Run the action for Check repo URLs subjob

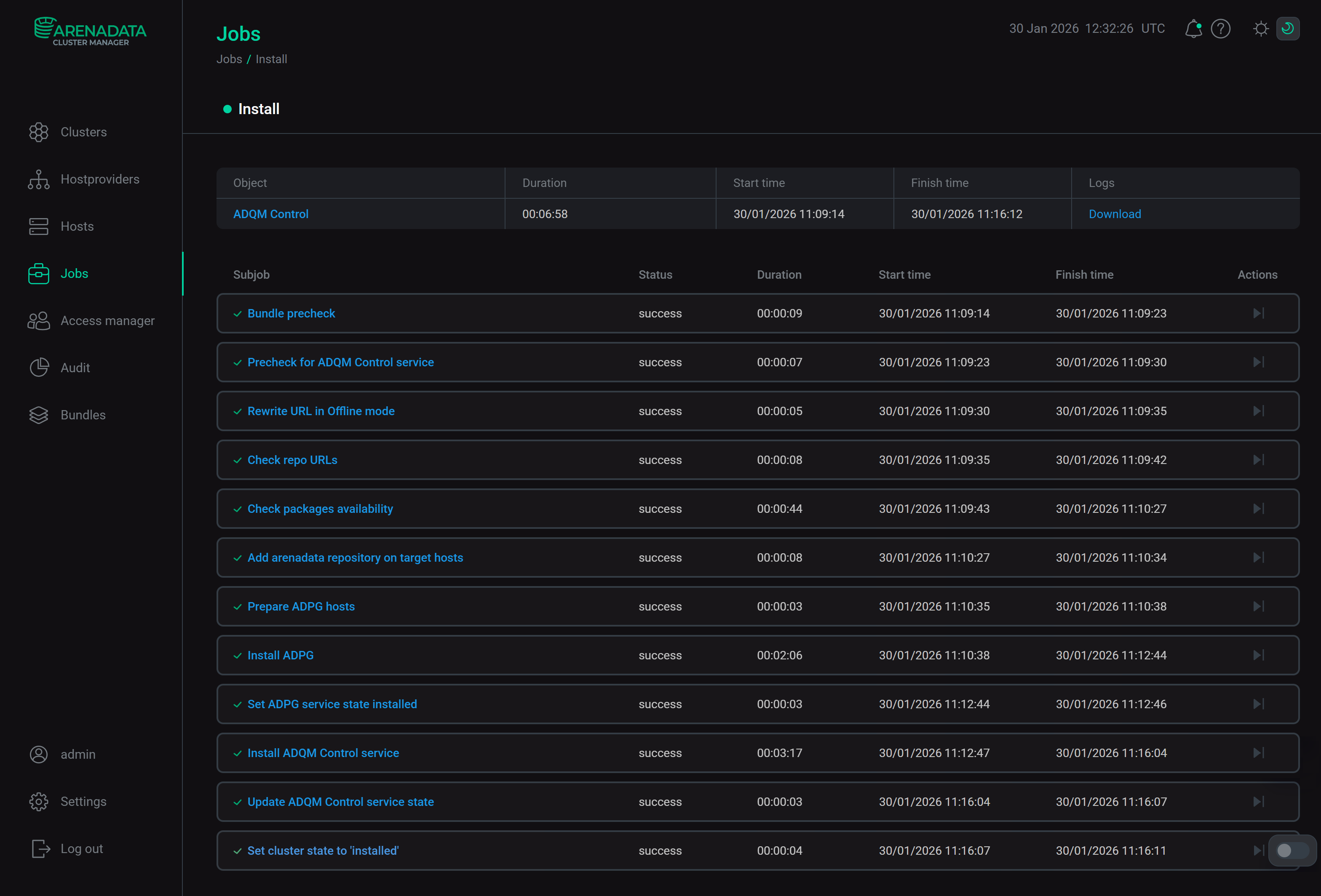coord(1259,460)
